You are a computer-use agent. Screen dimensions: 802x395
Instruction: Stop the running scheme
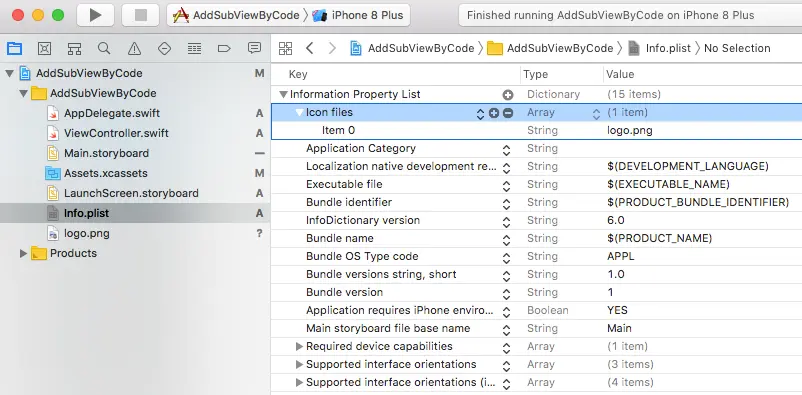pos(140,15)
